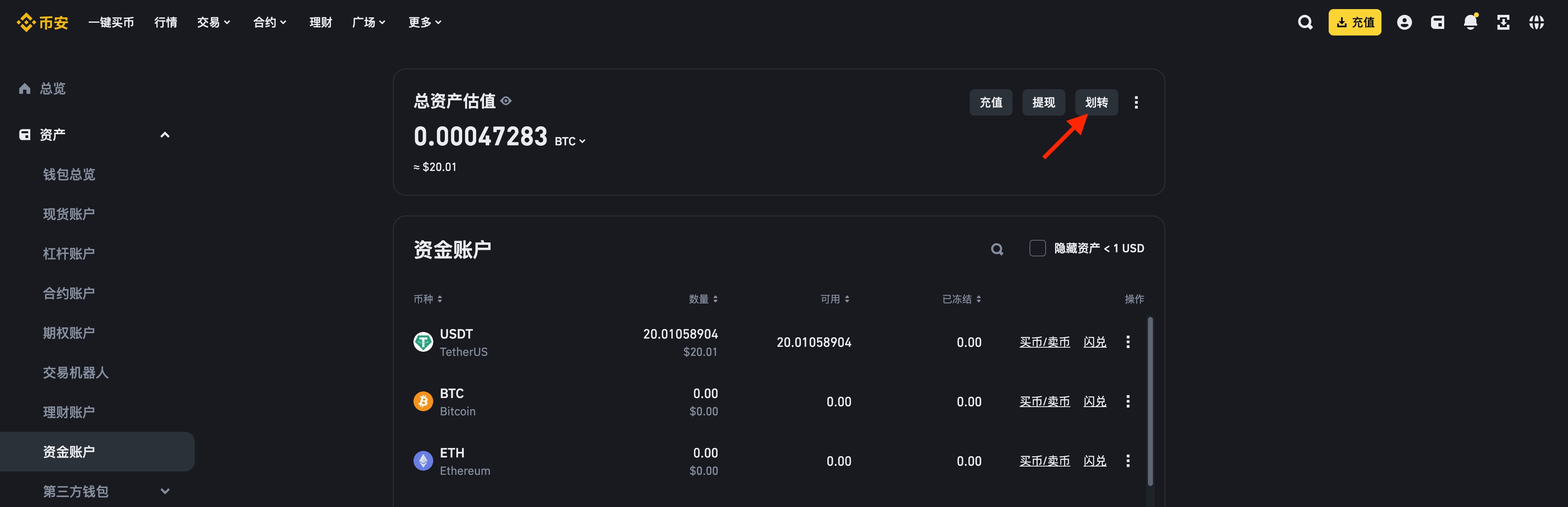Open the user profile icon
Image resolution: width=1568 pixels, height=507 pixels.
1404,23
